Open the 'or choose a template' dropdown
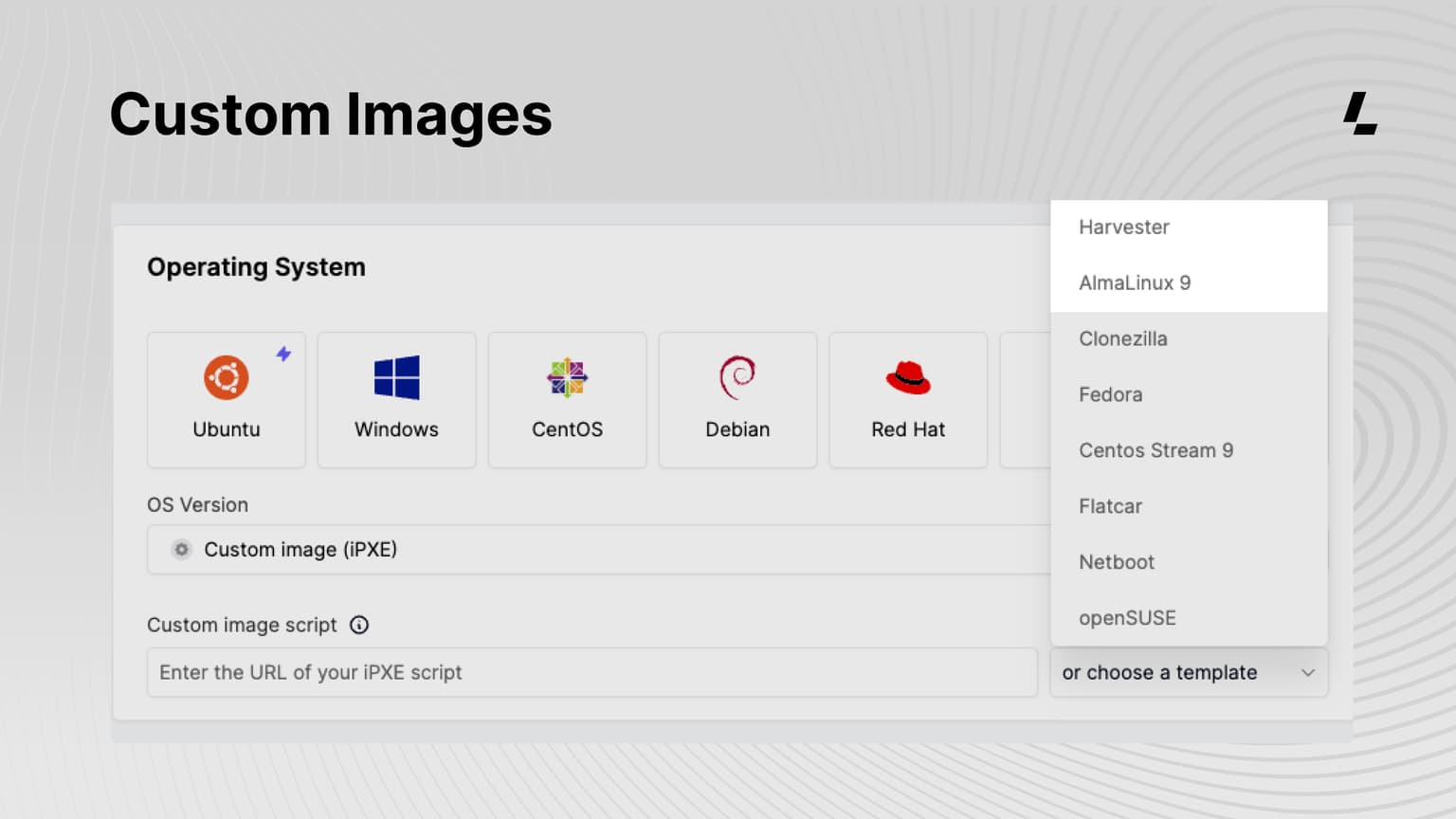The image size is (1456, 819). (x=1189, y=673)
